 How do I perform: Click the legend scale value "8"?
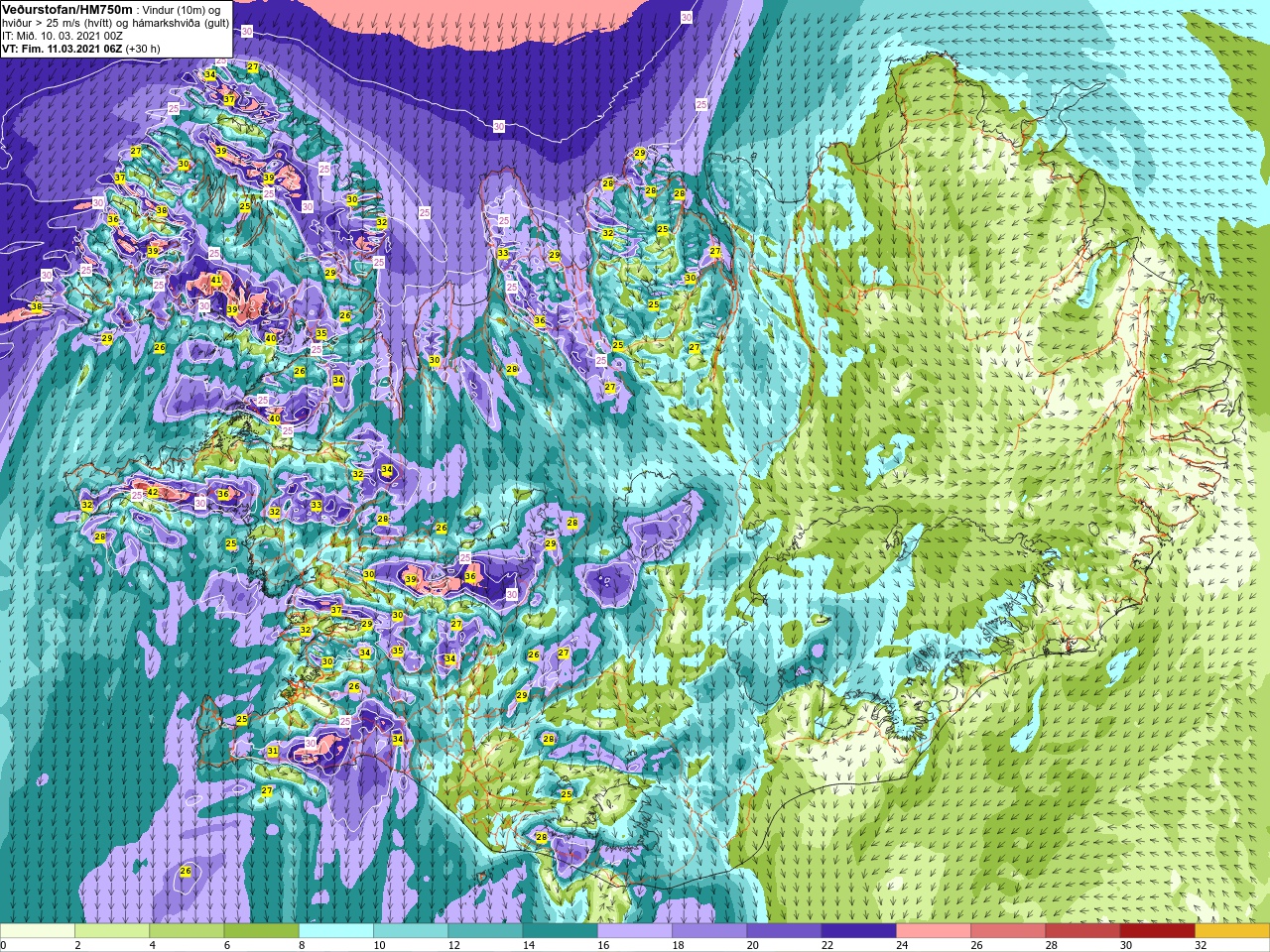(303, 945)
